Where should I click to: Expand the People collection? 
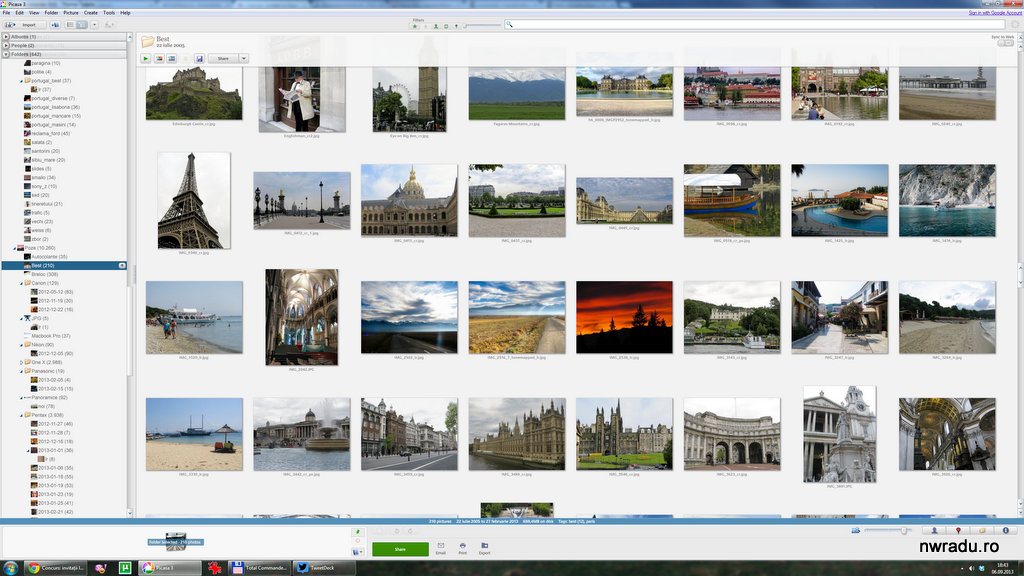click(x=6, y=46)
